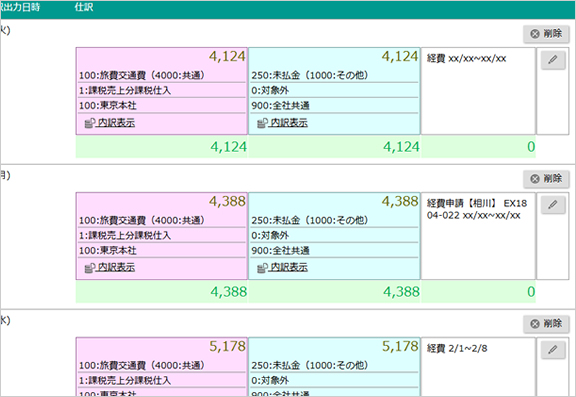Image resolution: width=576 pixels, height=397 pixels.
Task: Select 100:旅費交通費 in 4,388 entry
Action: 142,220
